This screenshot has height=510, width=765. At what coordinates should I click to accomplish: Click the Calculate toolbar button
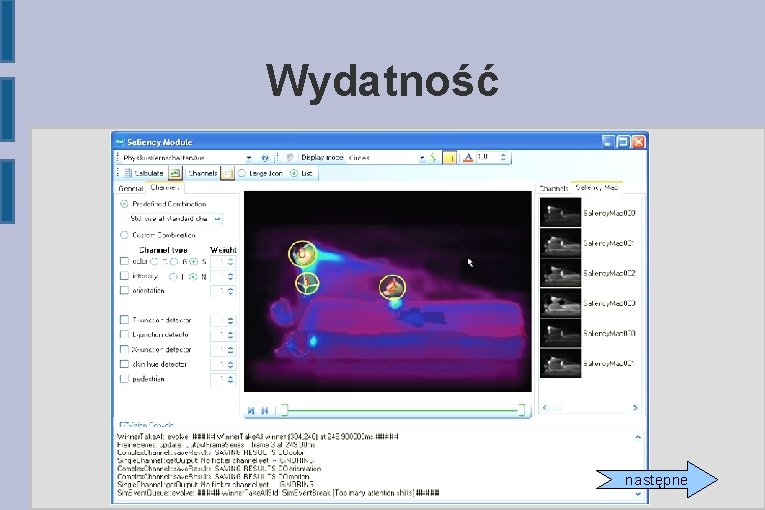pyautogui.click(x=144, y=173)
